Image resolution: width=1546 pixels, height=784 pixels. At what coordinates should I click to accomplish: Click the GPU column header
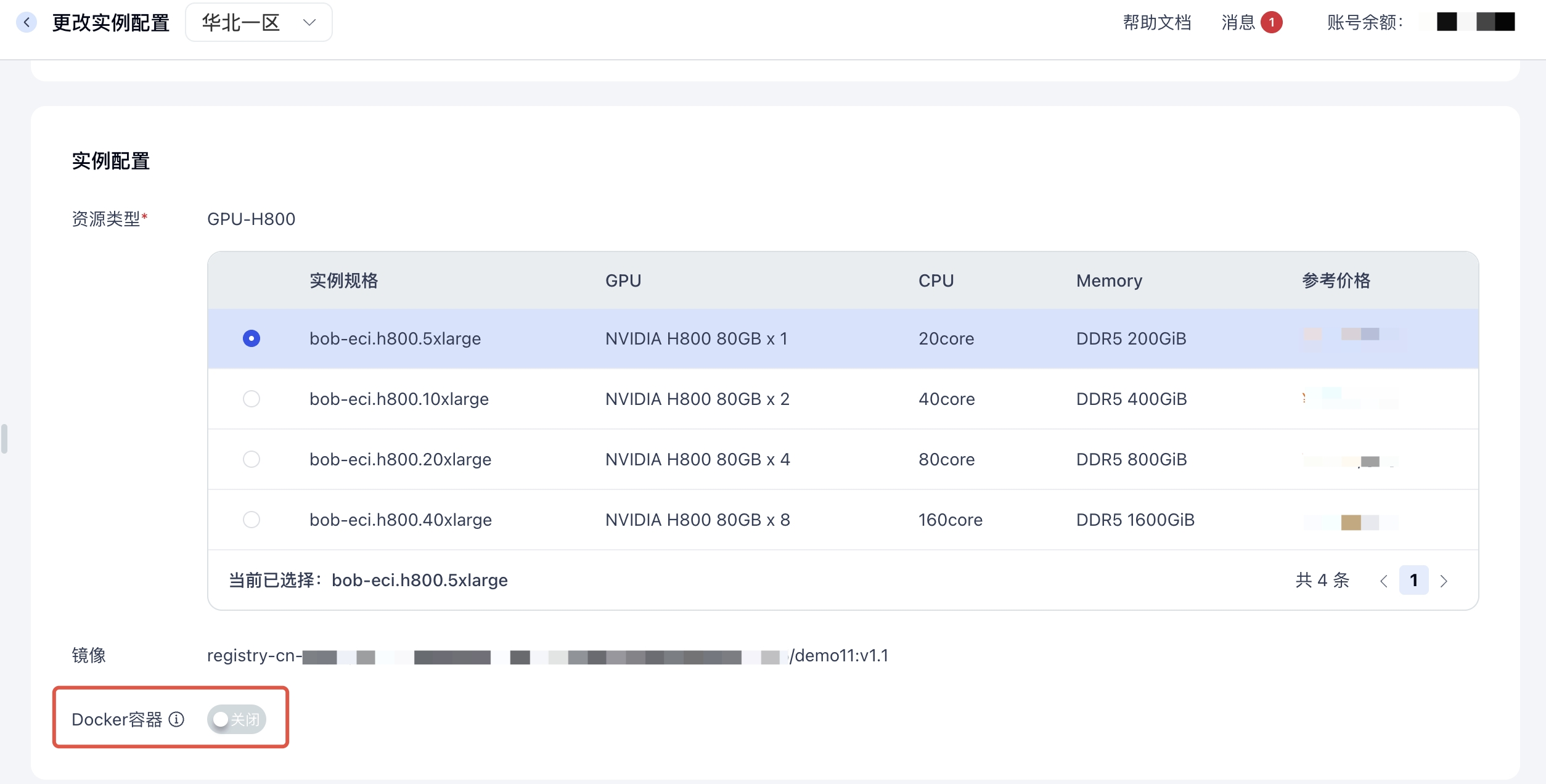pyautogui.click(x=623, y=280)
